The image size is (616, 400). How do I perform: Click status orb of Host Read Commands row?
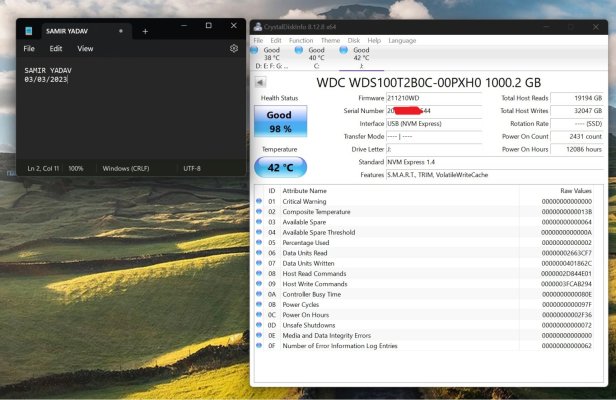(x=259, y=273)
